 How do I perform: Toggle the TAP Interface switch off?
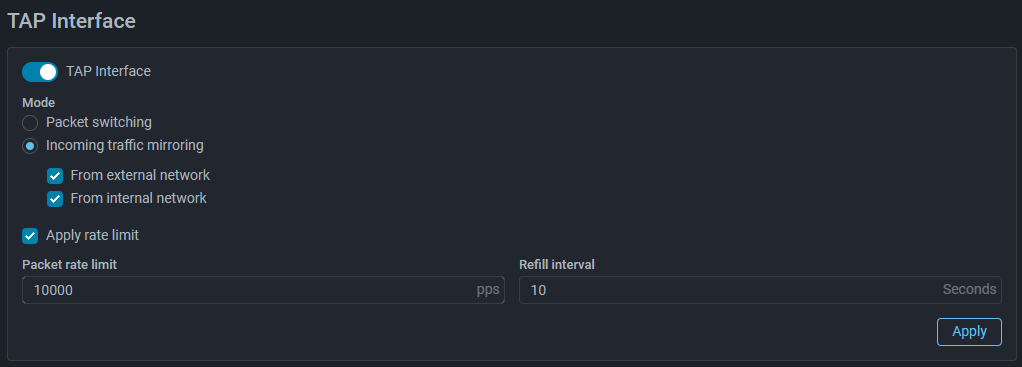point(40,72)
